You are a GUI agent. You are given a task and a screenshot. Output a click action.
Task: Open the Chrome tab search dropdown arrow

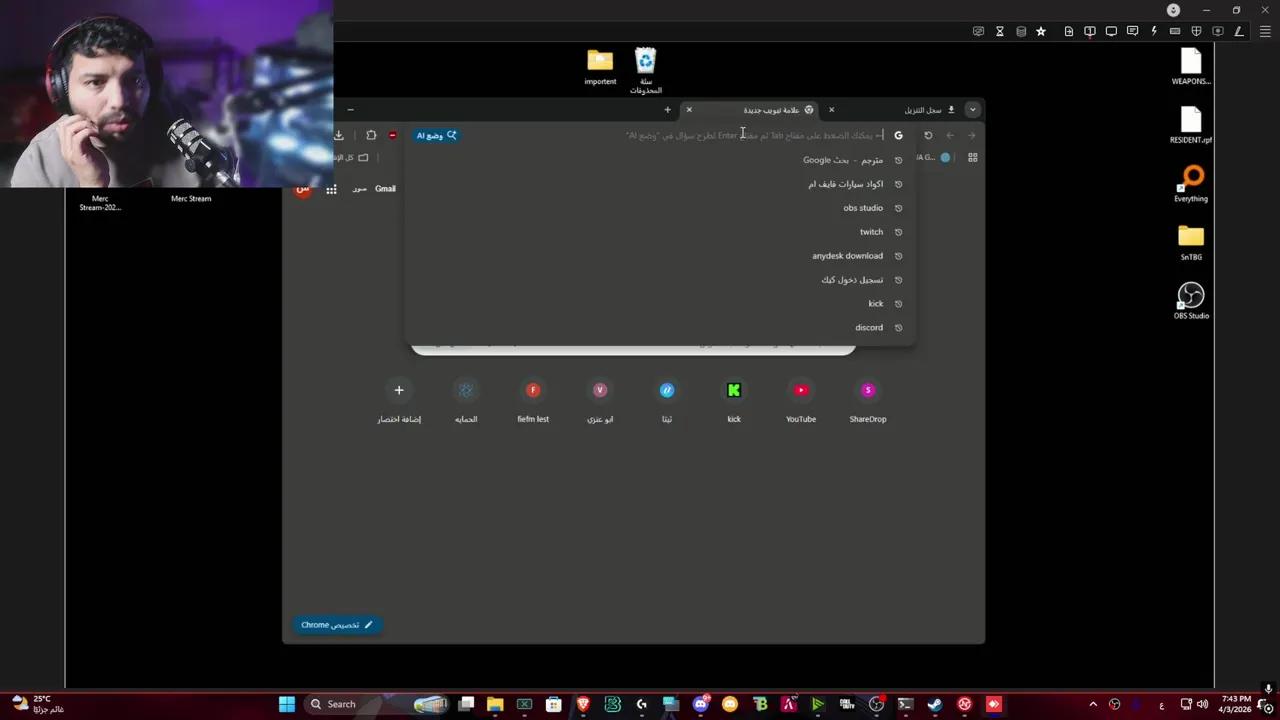(x=972, y=110)
